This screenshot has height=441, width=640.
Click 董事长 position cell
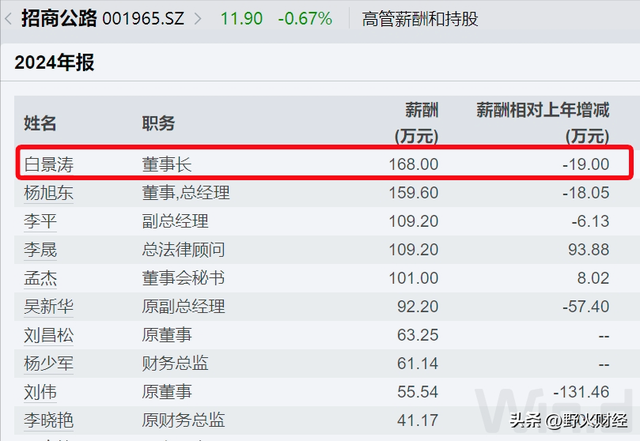(x=167, y=165)
